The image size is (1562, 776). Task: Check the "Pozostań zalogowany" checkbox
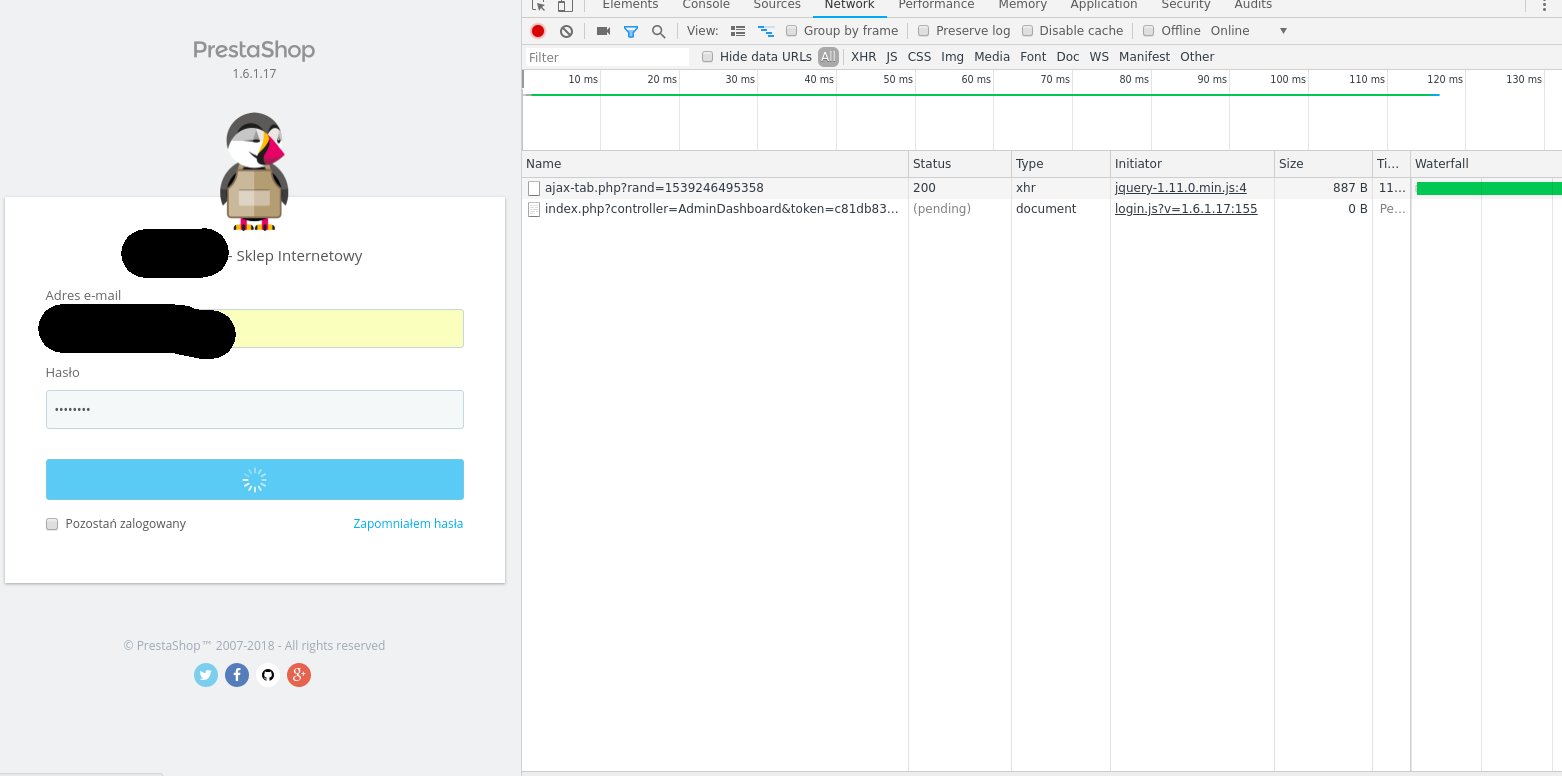click(x=52, y=524)
